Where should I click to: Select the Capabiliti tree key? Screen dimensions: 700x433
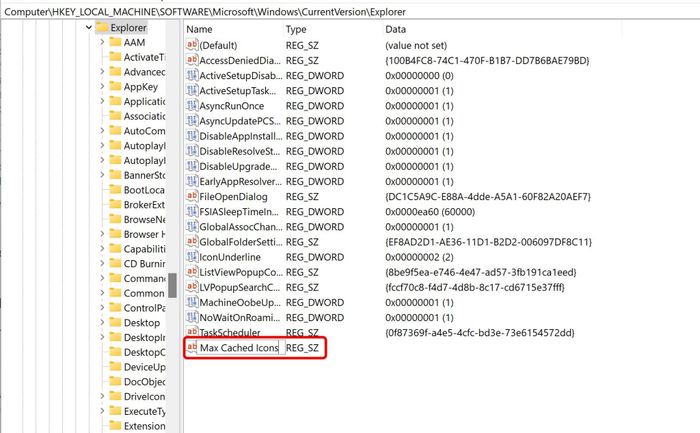pyautogui.click(x=144, y=249)
